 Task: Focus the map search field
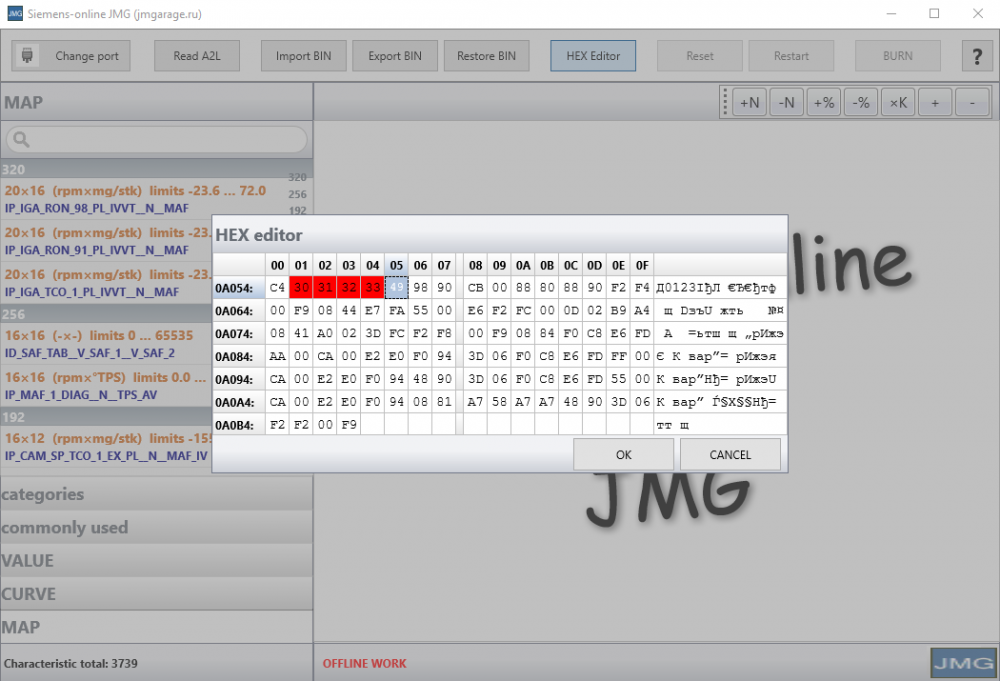(x=156, y=139)
